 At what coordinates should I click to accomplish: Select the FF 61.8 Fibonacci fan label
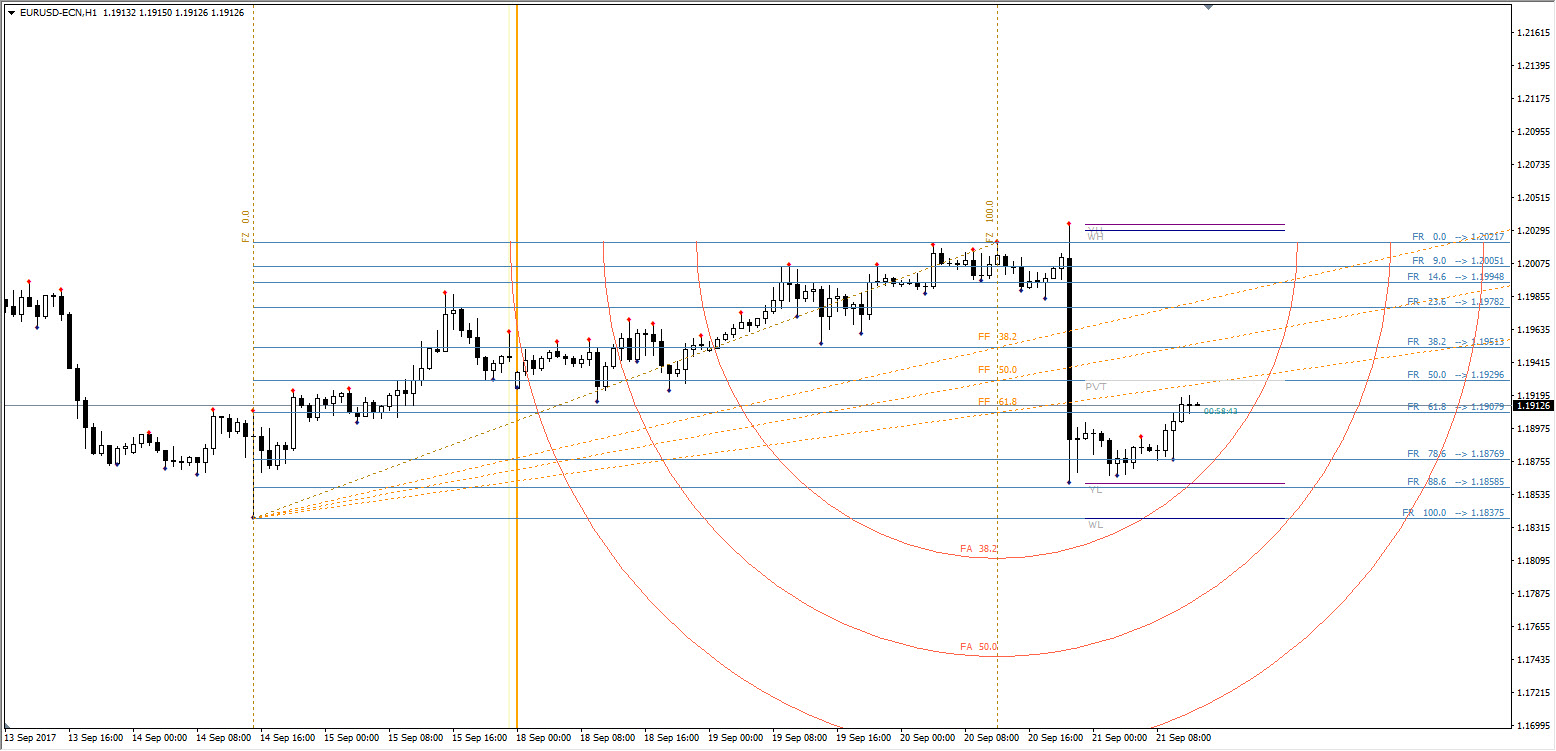[x=997, y=402]
